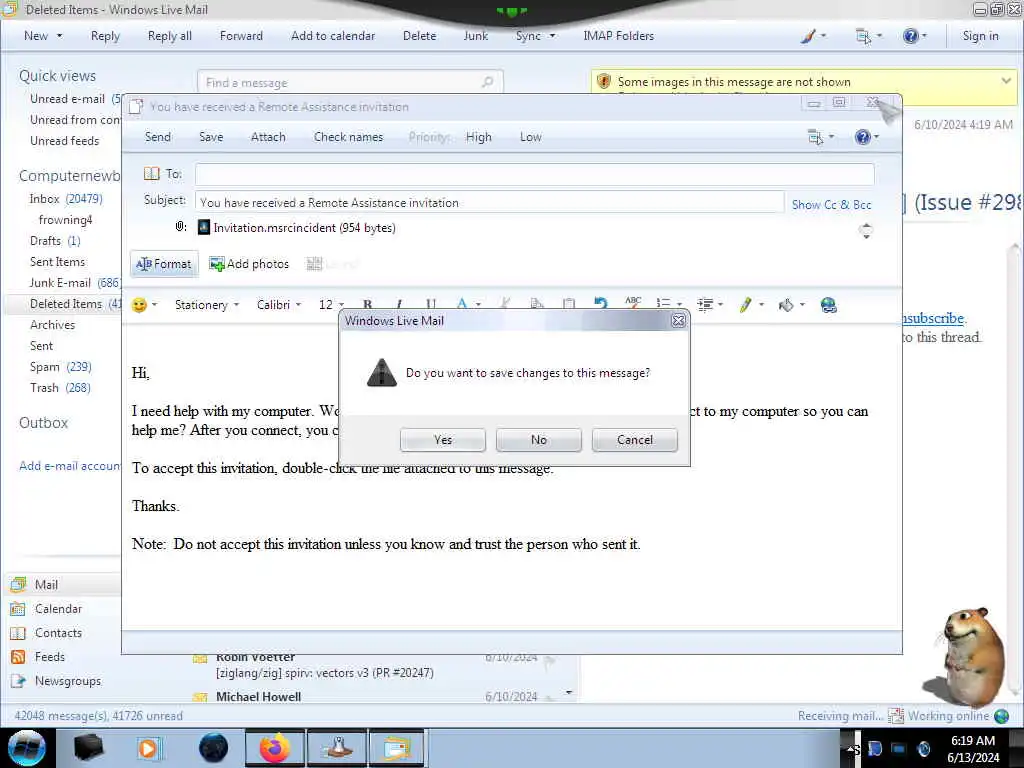Screen dimensions: 1024x768
Task: Open compose window menus icon
Action: 821,137
